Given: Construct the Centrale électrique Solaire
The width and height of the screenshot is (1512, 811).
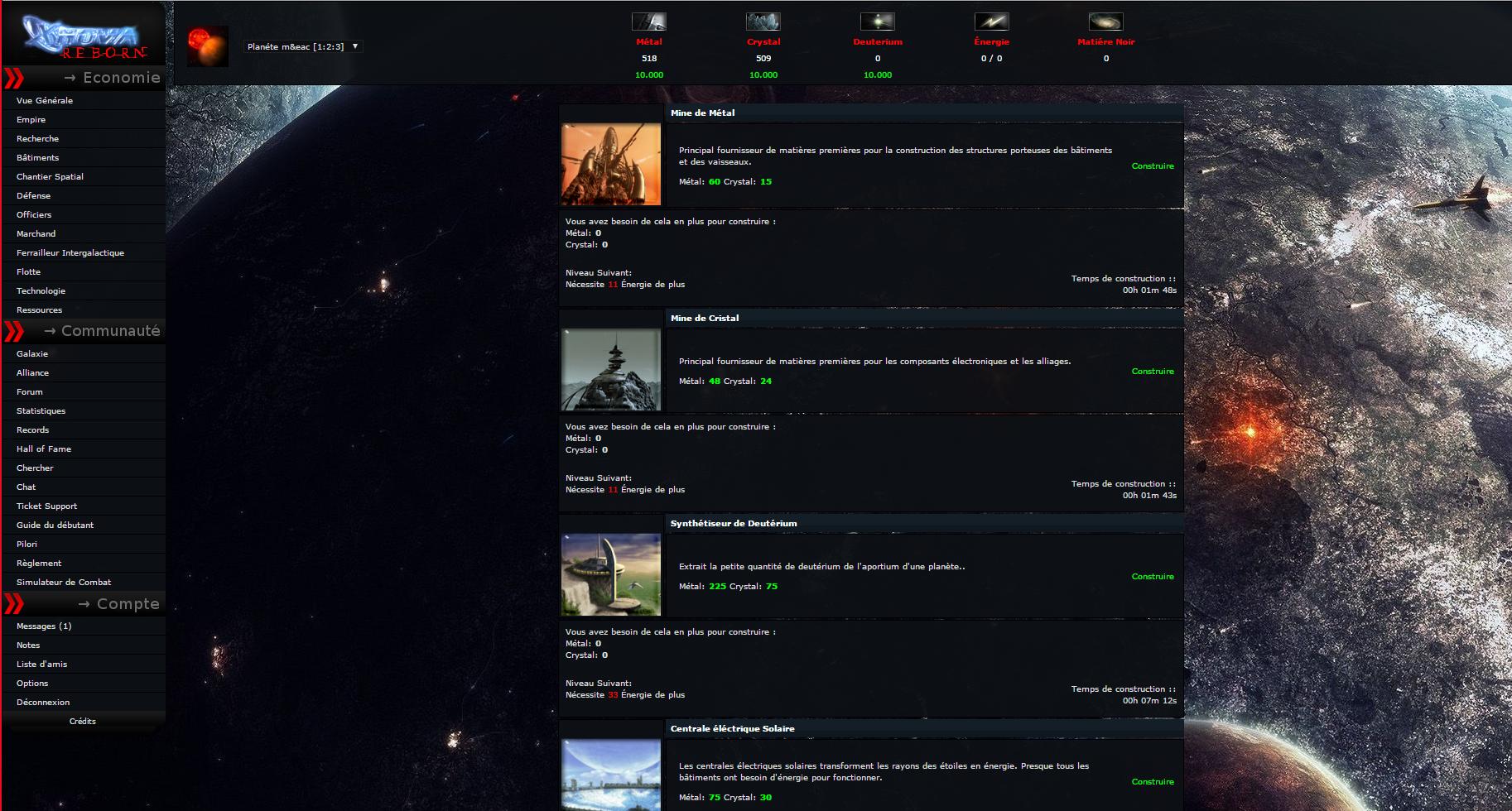Looking at the screenshot, I should [1152, 782].
